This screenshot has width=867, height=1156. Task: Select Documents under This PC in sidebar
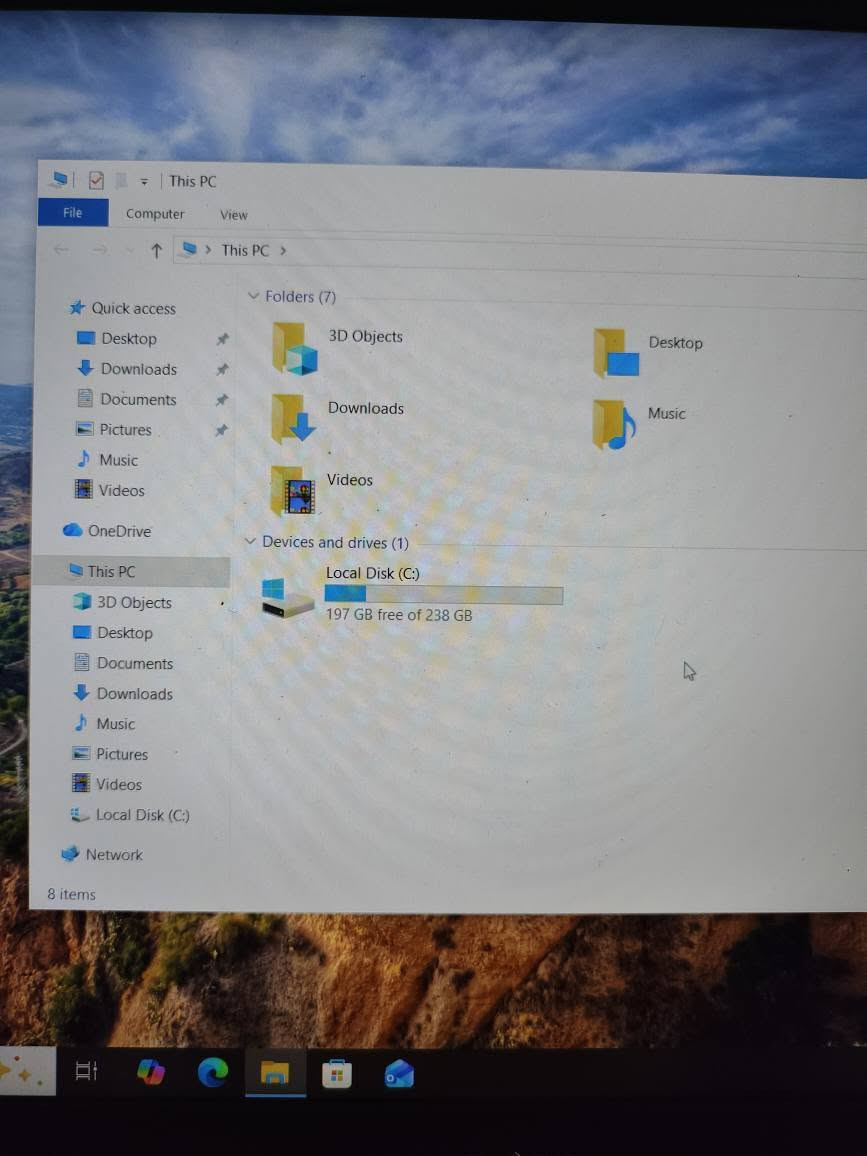[x=135, y=663]
